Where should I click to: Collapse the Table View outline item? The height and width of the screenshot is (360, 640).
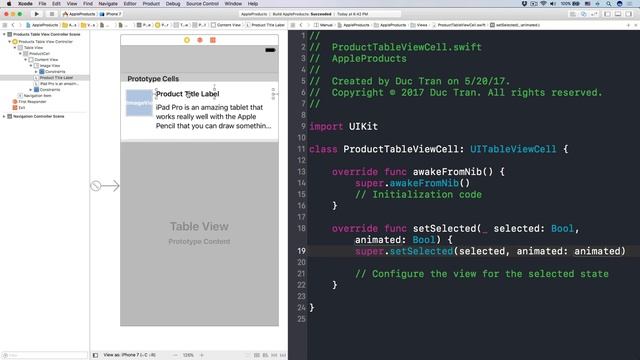(x=15, y=47)
